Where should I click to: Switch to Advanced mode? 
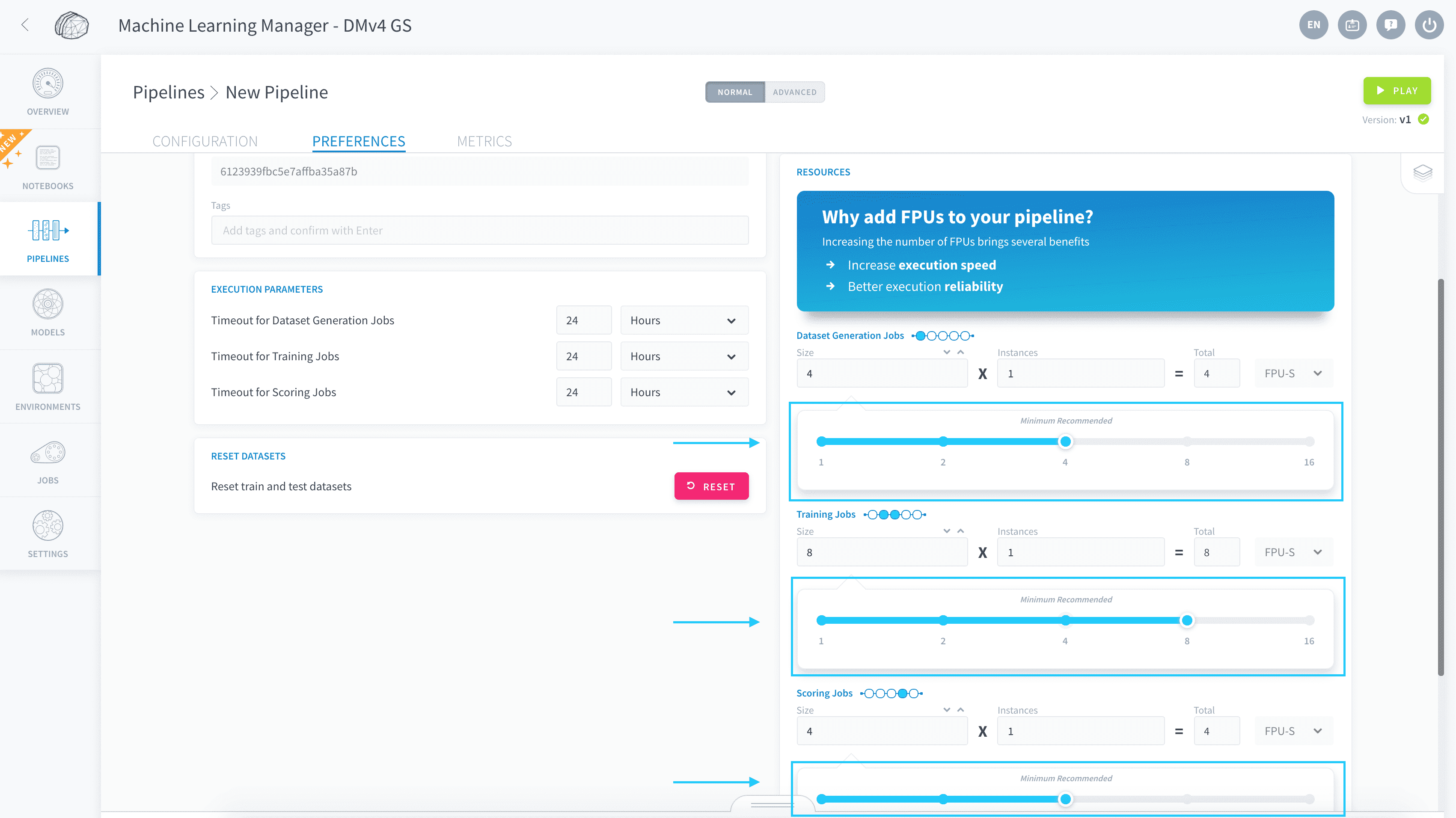(x=795, y=92)
